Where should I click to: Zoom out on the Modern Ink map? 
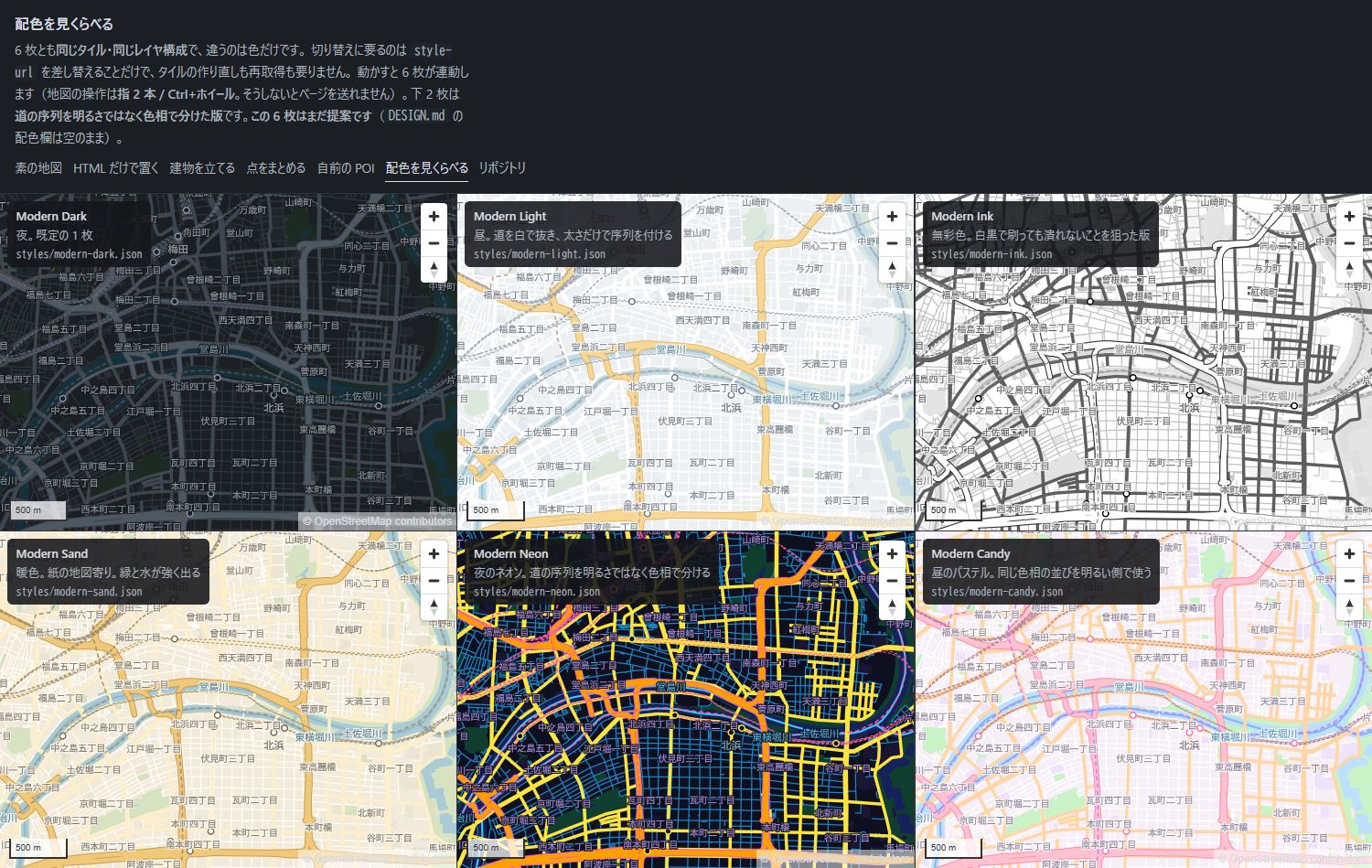(x=1349, y=243)
